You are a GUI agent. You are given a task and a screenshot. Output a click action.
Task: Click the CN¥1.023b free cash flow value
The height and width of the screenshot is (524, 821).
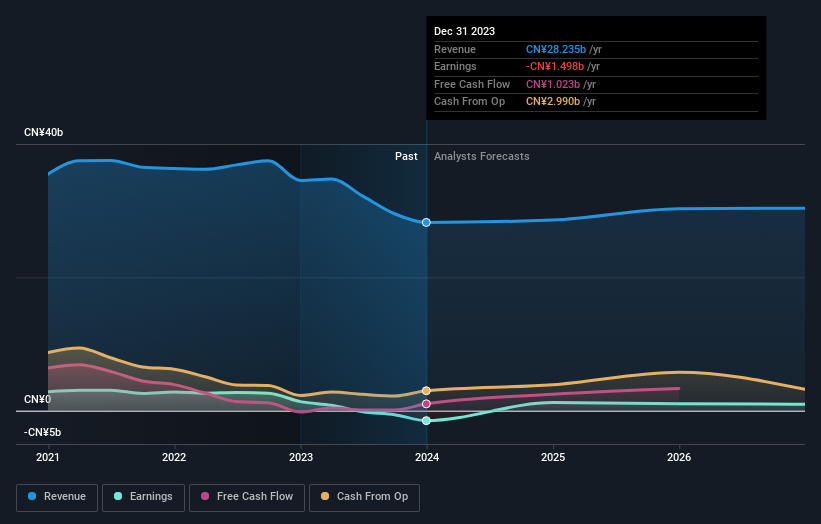553,84
